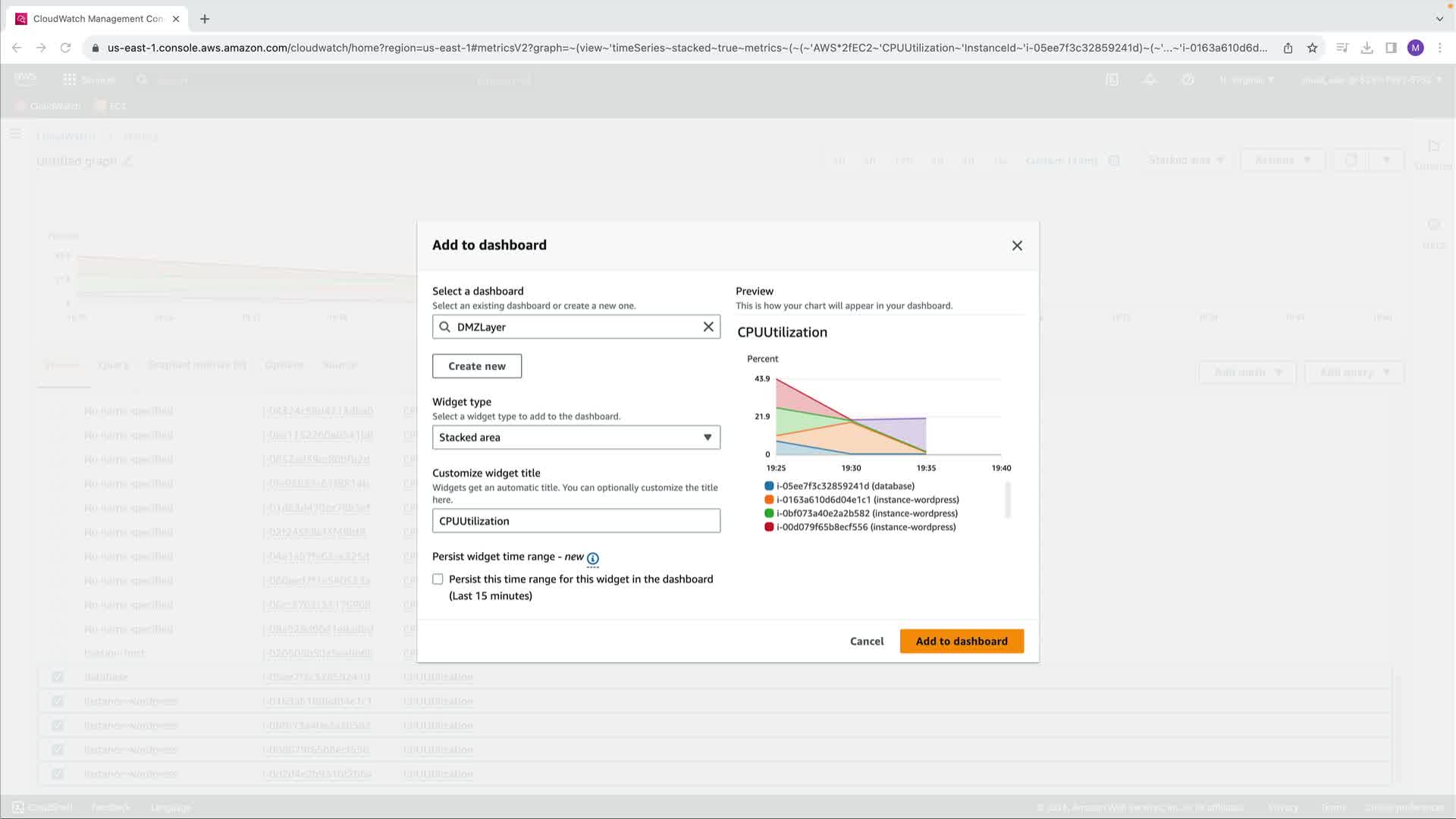Image resolution: width=1456 pixels, height=819 pixels.
Task: Click the blue database legend color swatch
Action: pyautogui.click(x=769, y=486)
